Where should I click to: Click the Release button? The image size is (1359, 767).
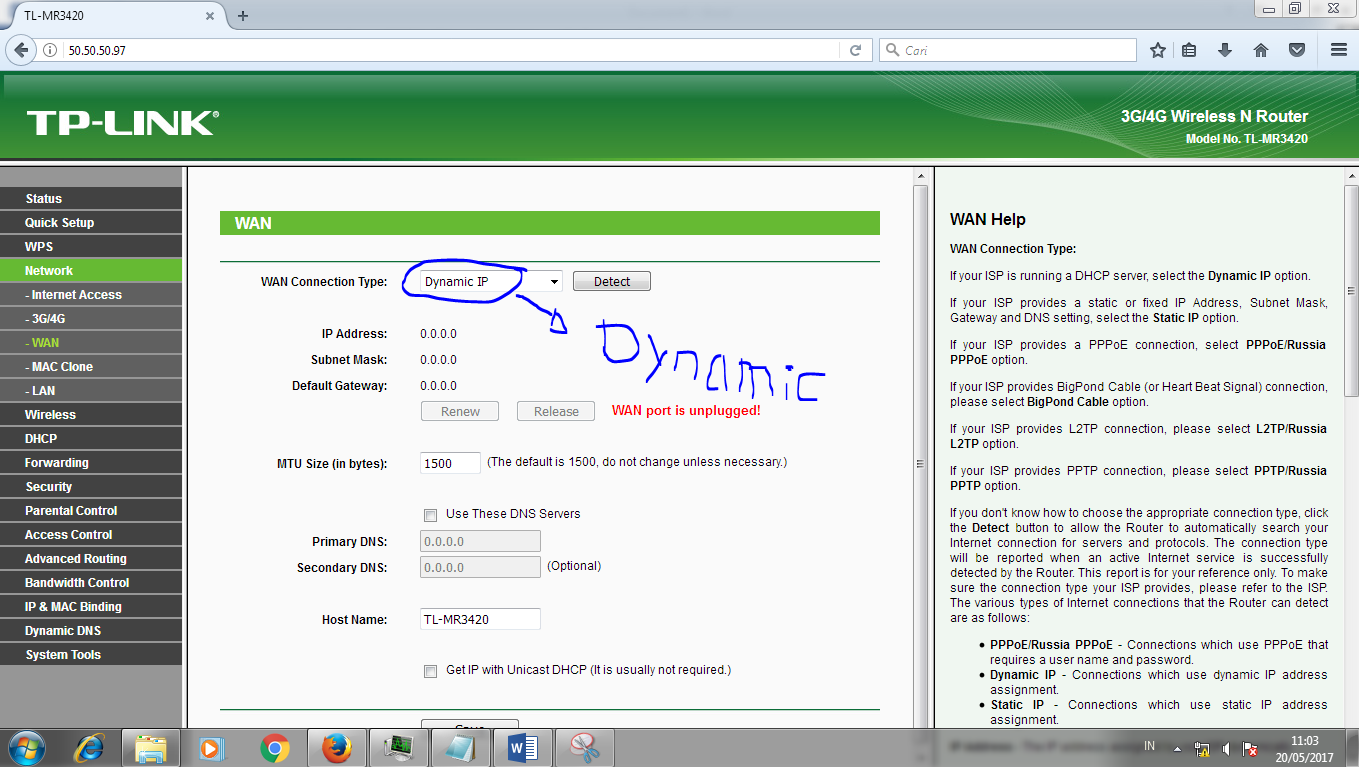[x=556, y=411]
